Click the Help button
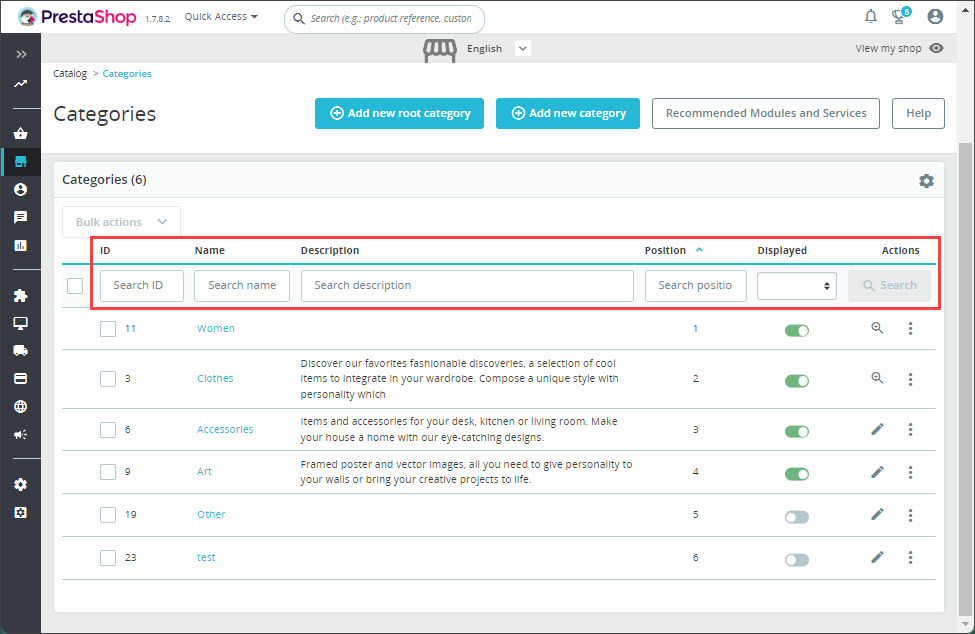The image size is (975, 634). 918,113
